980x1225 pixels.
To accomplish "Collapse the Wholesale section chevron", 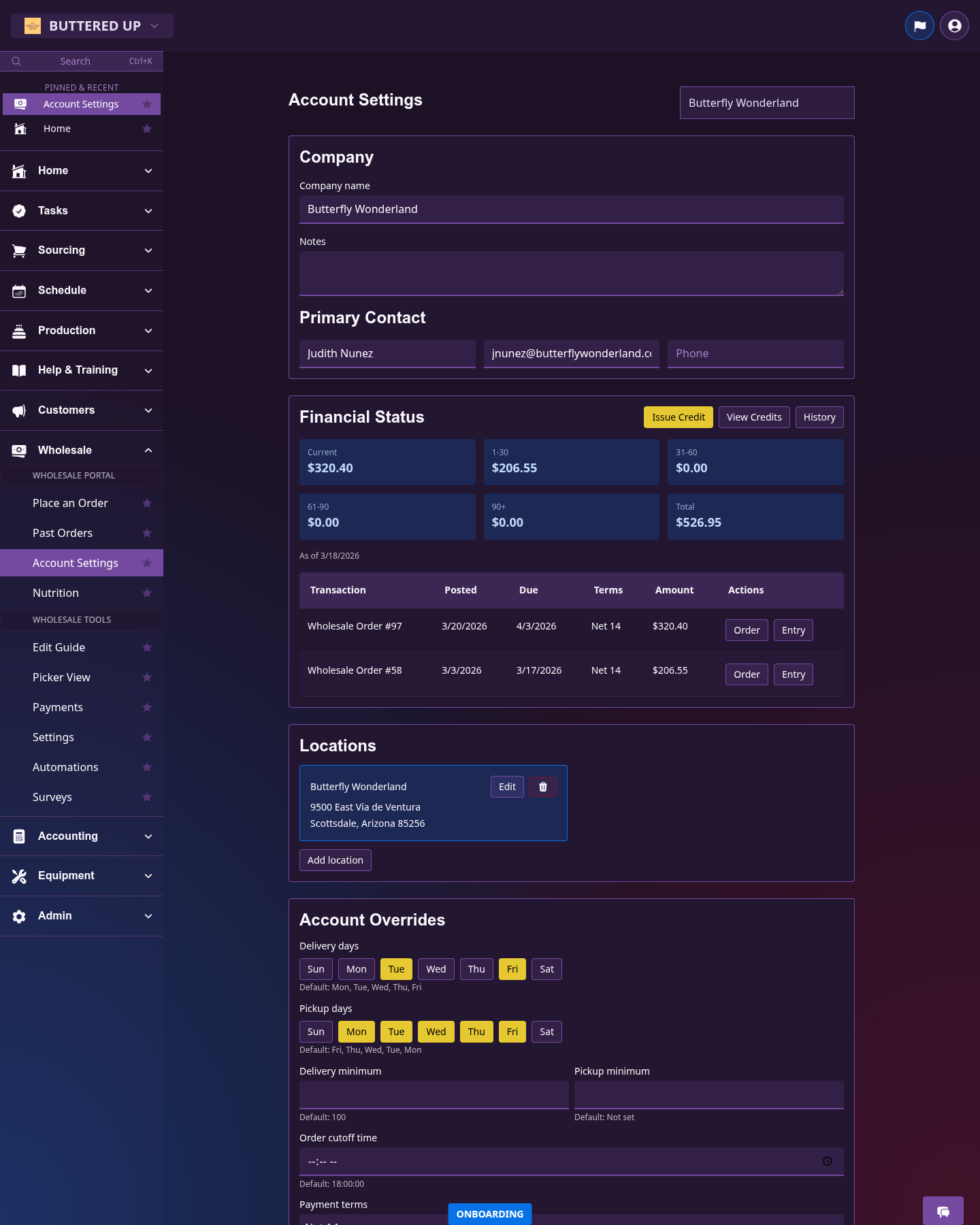I will [x=148, y=451].
